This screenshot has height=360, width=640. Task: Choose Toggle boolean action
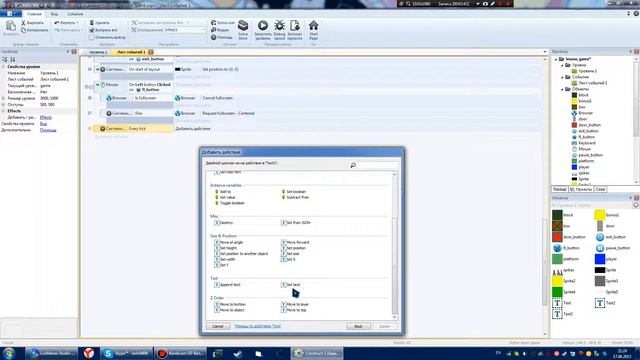coord(230,203)
